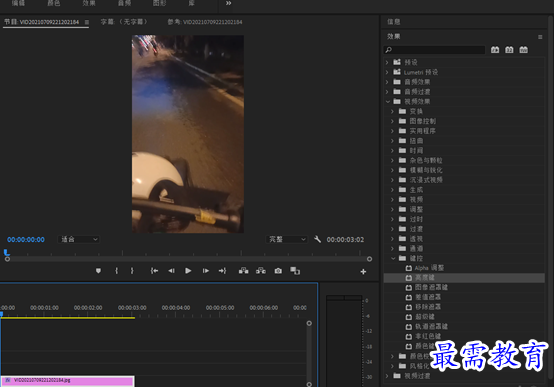Open the 颜色 workspace tab
Screen dimensions: 554x387
pyautogui.click(x=54, y=3)
